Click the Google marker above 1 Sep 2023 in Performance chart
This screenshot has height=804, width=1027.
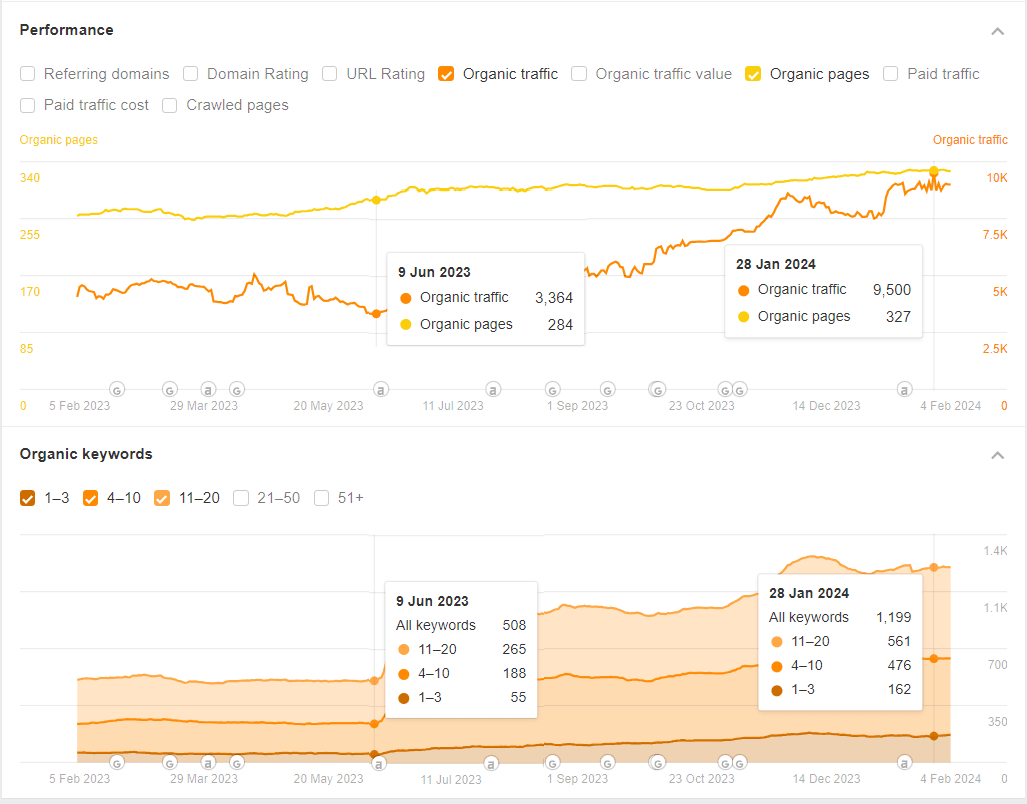[x=552, y=389]
